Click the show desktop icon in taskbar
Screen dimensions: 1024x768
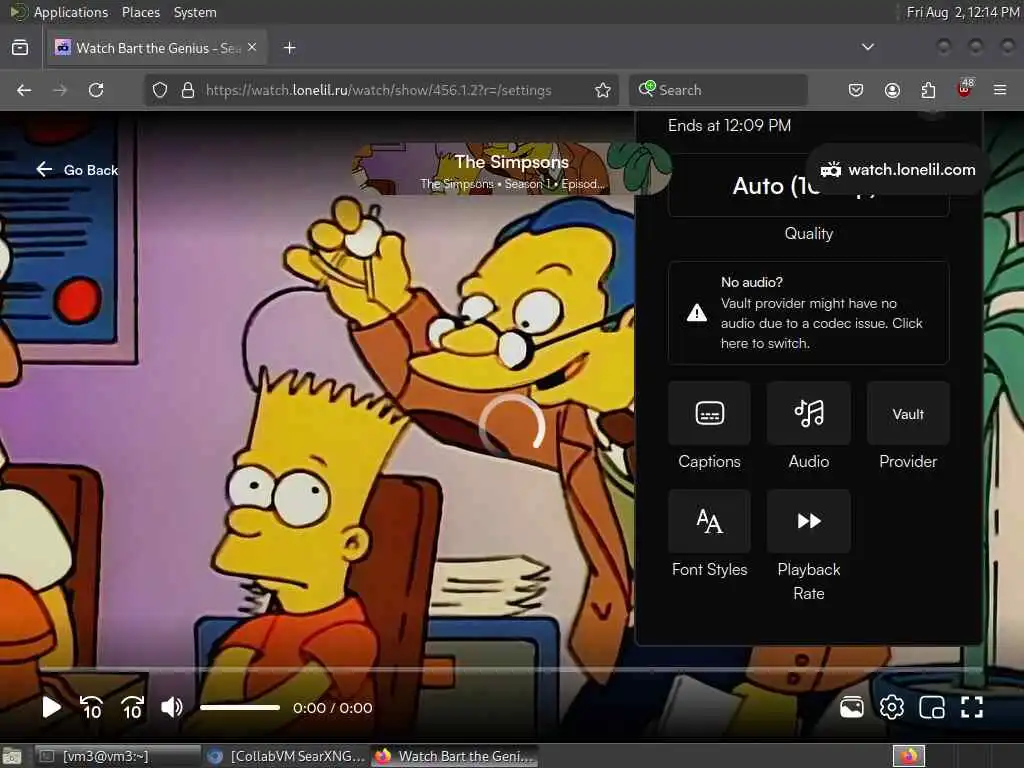tap(12, 756)
